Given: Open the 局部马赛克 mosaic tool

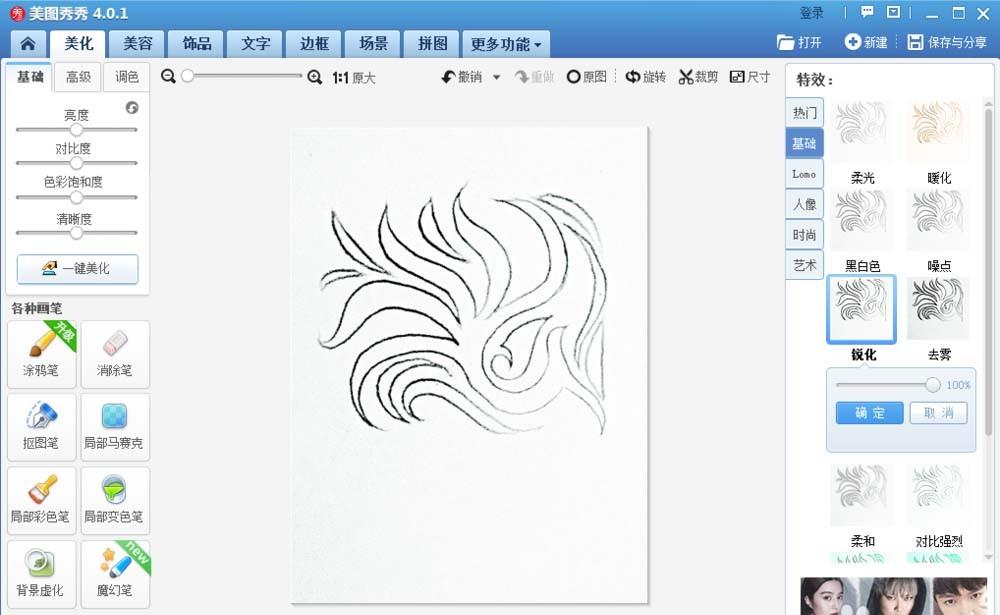Looking at the screenshot, I should coord(114,427).
